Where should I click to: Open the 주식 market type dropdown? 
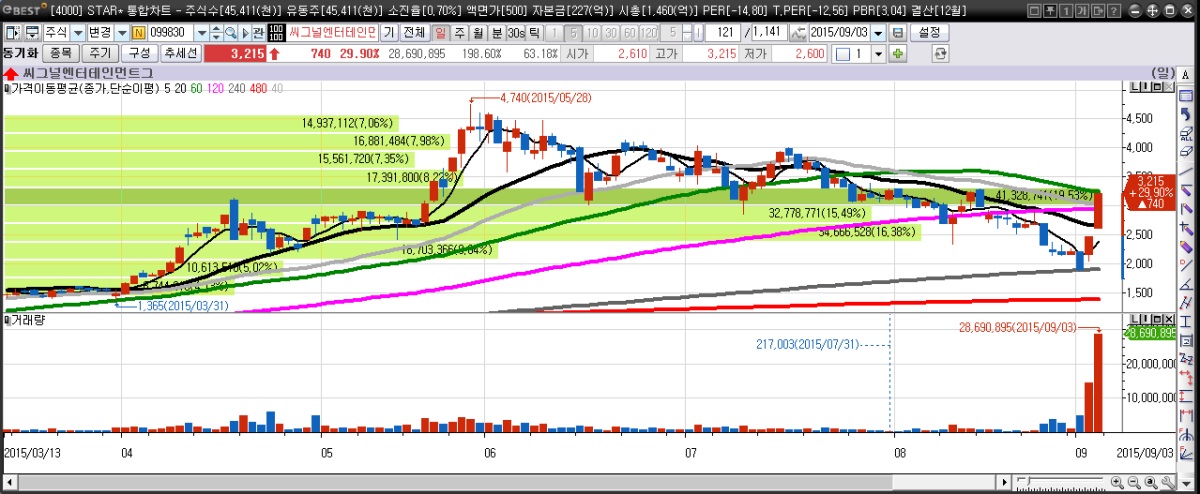point(78,32)
